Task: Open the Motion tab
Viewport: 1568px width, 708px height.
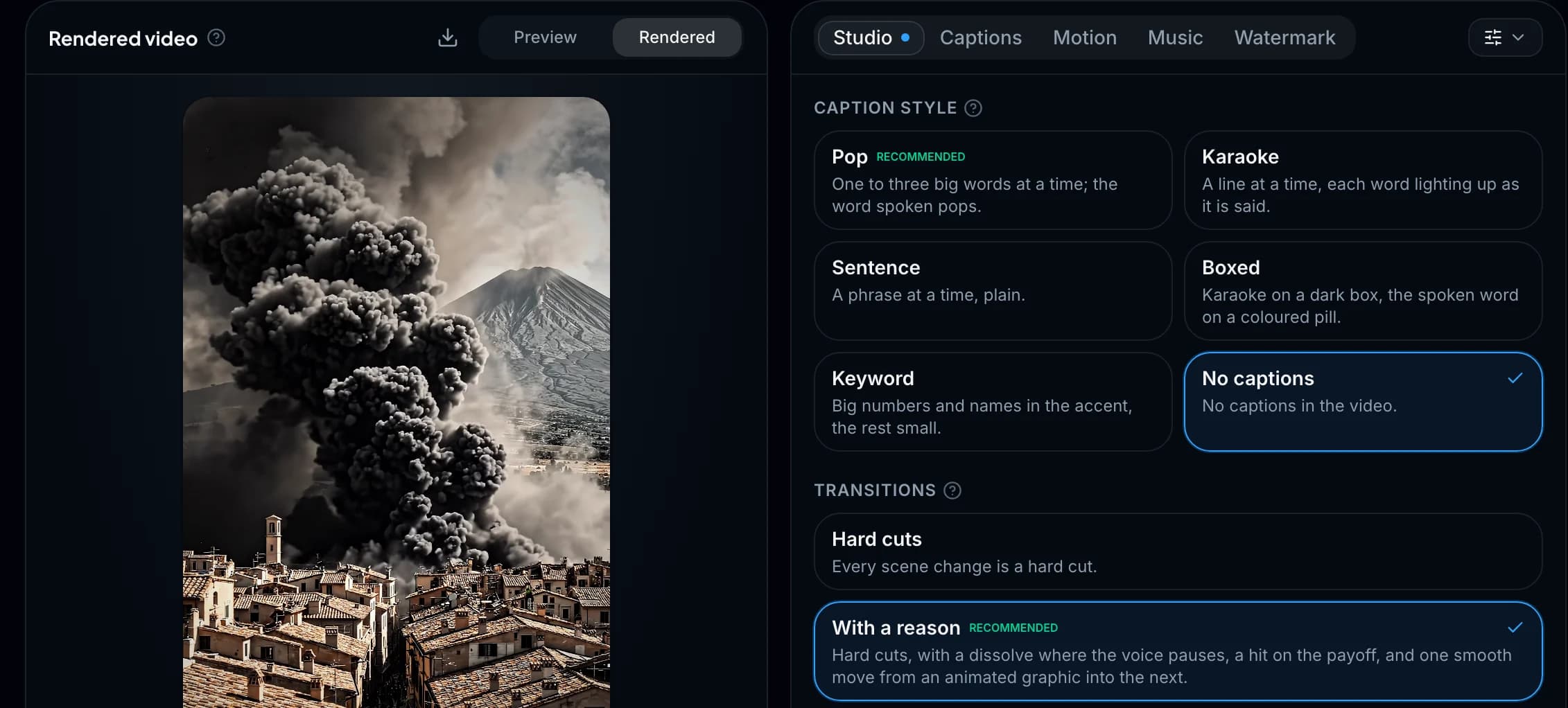Action: coord(1085,37)
